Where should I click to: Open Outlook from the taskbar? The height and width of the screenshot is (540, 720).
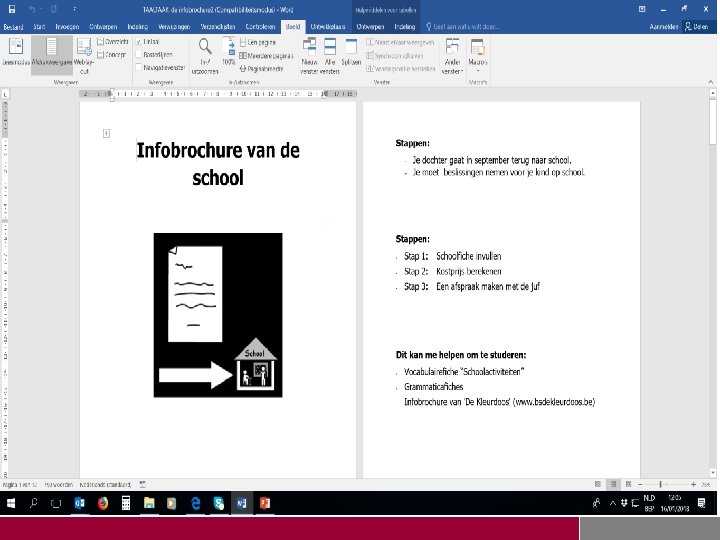tap(79, 503)
